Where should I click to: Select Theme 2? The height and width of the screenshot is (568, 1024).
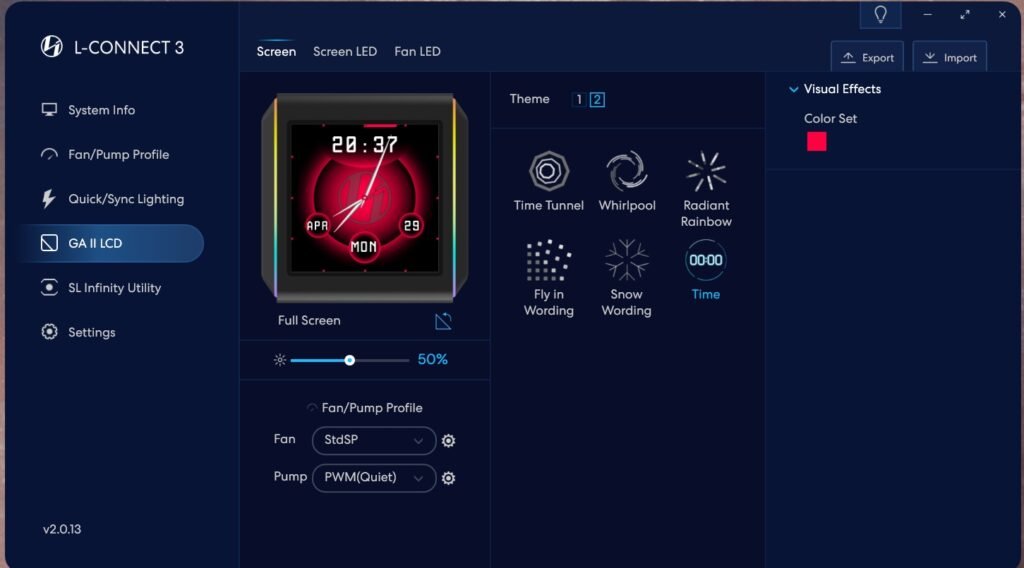tap(597, 99)
